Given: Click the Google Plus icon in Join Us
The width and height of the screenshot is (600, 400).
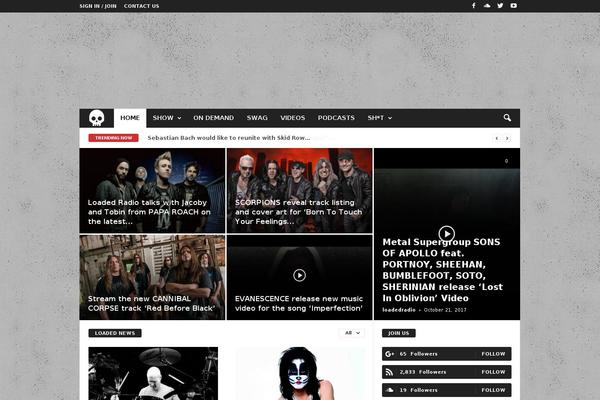Looking at the screenshot, I should coord(390,354).
